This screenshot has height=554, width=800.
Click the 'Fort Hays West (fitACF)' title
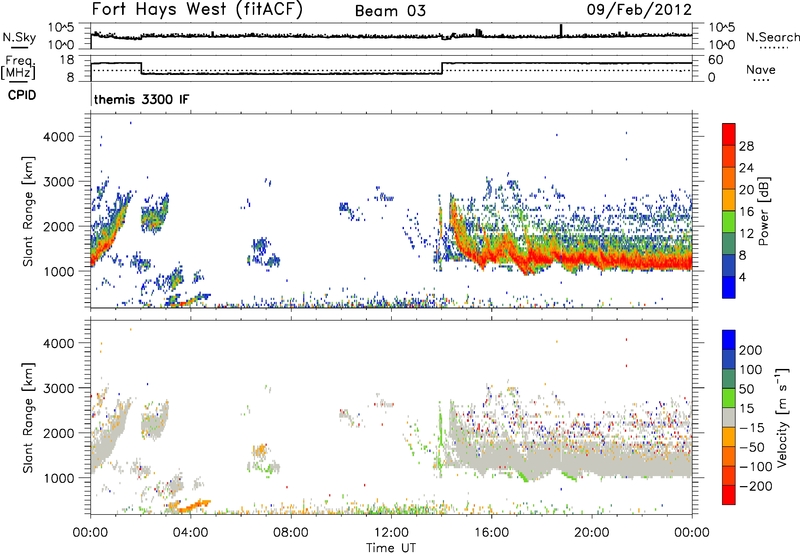coord(197,9)
